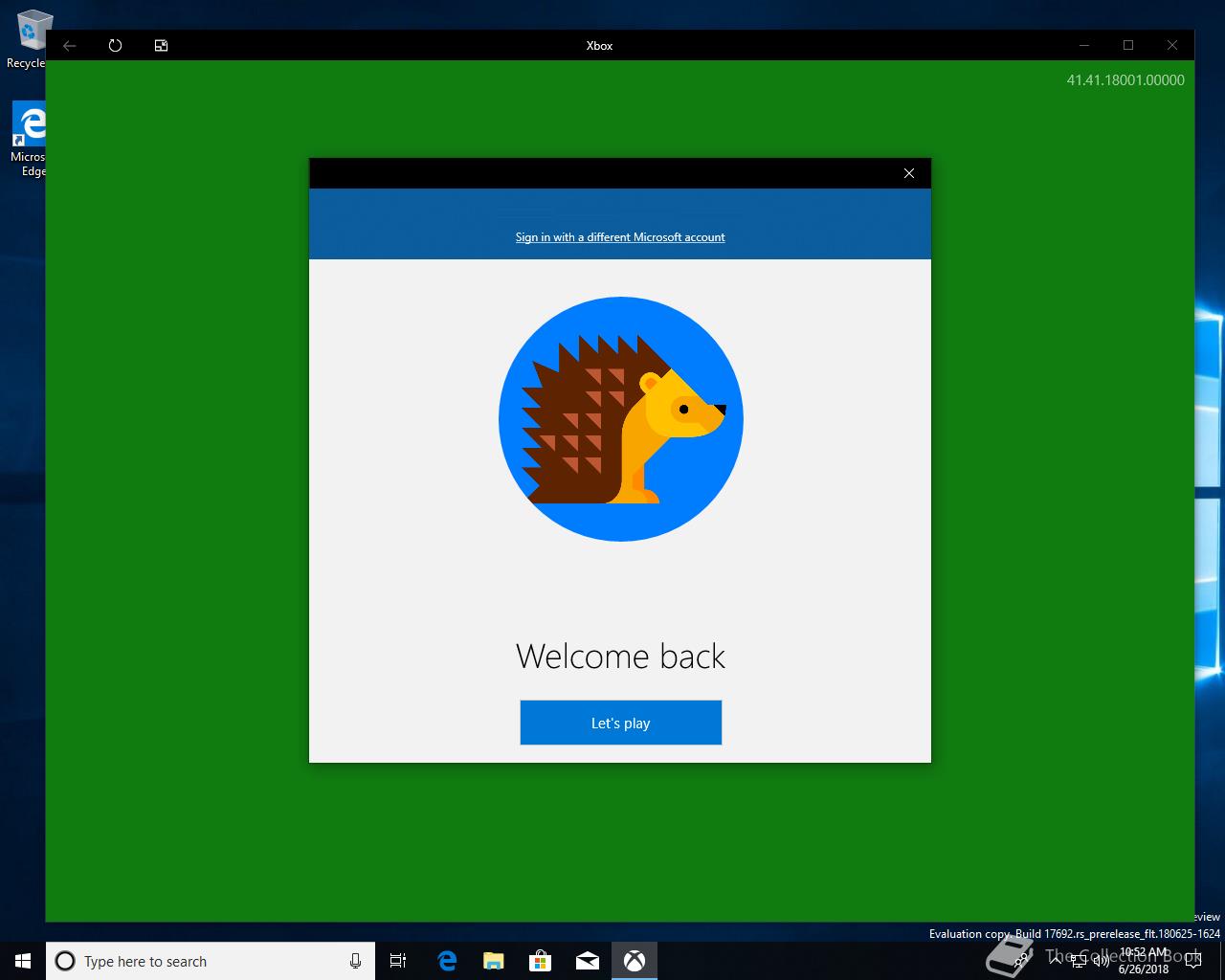The image size is (1225, 980).
Task: Minimize the Xbox window
Action: 1084,45
